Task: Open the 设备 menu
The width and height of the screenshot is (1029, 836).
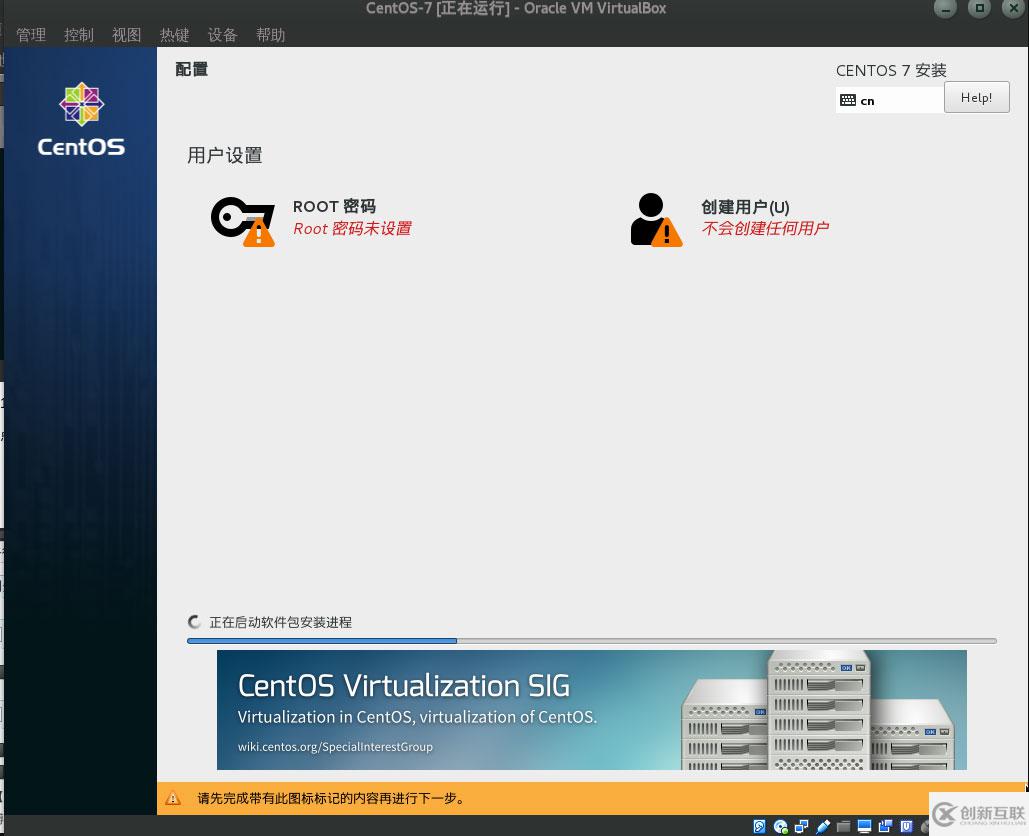Action: pyautogui.click(x=222, y=35)
